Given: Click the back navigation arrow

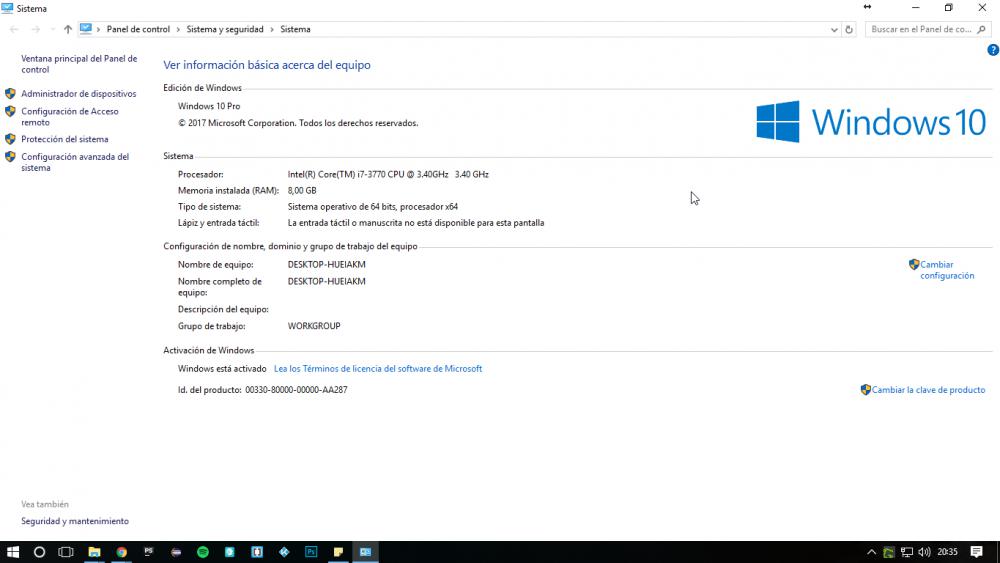Looking at the screenshot, I should point(14,29).
